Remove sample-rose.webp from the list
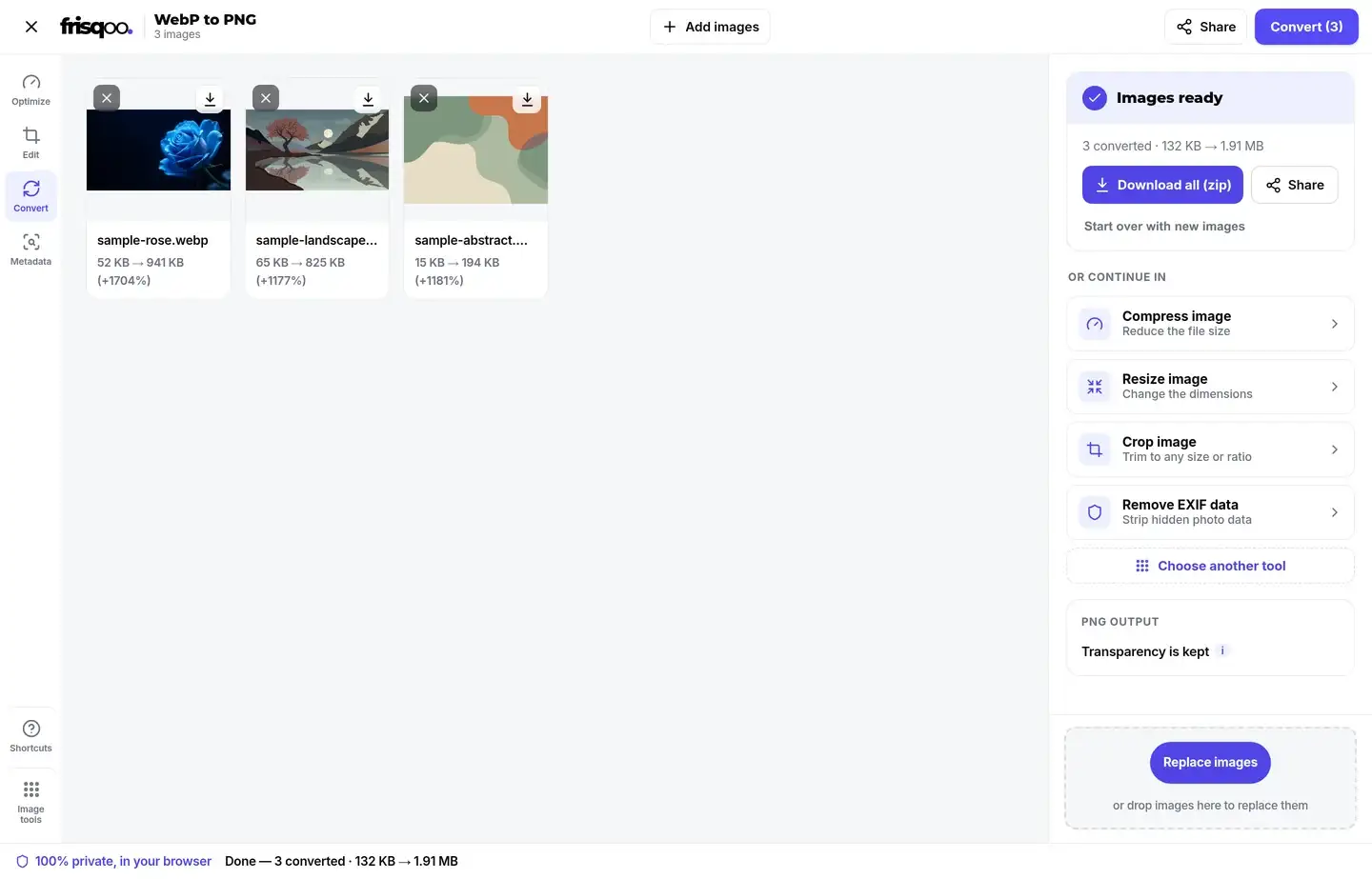Viewport: 1372px width, 879px height. pos(107,98)
